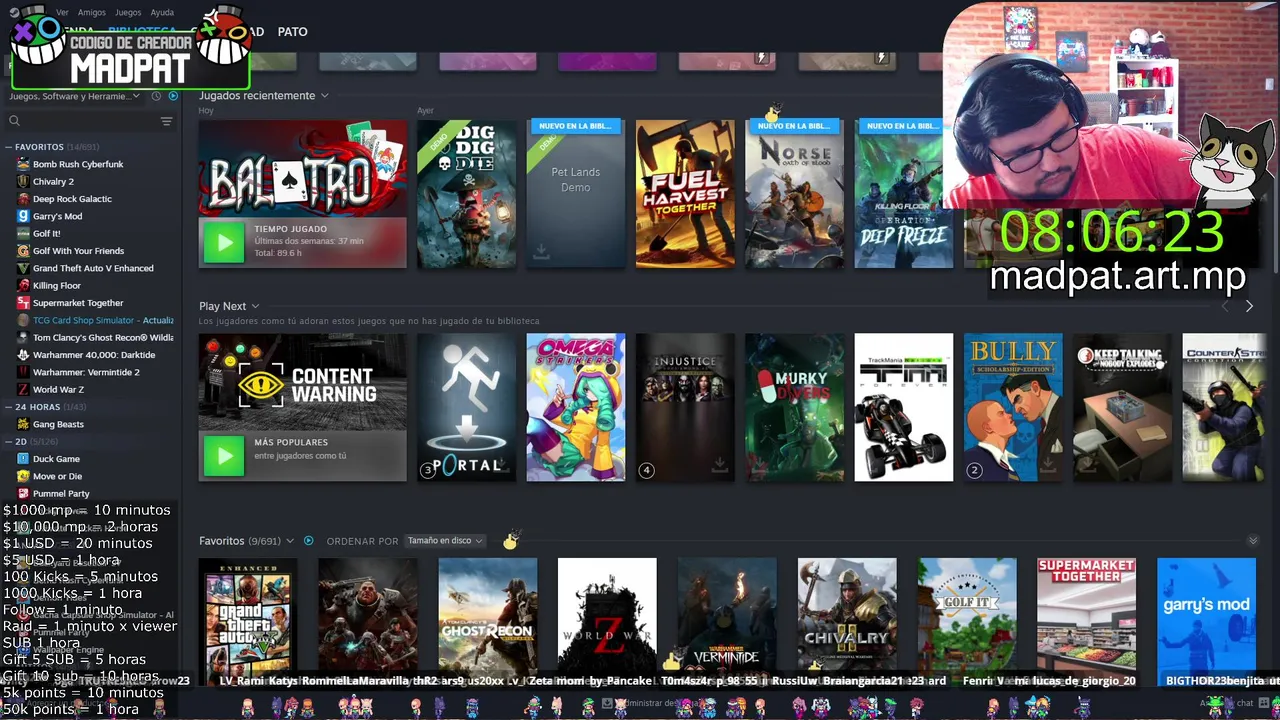
Task: Open the Fuel Harvest Together card
Action: (685, 194)
